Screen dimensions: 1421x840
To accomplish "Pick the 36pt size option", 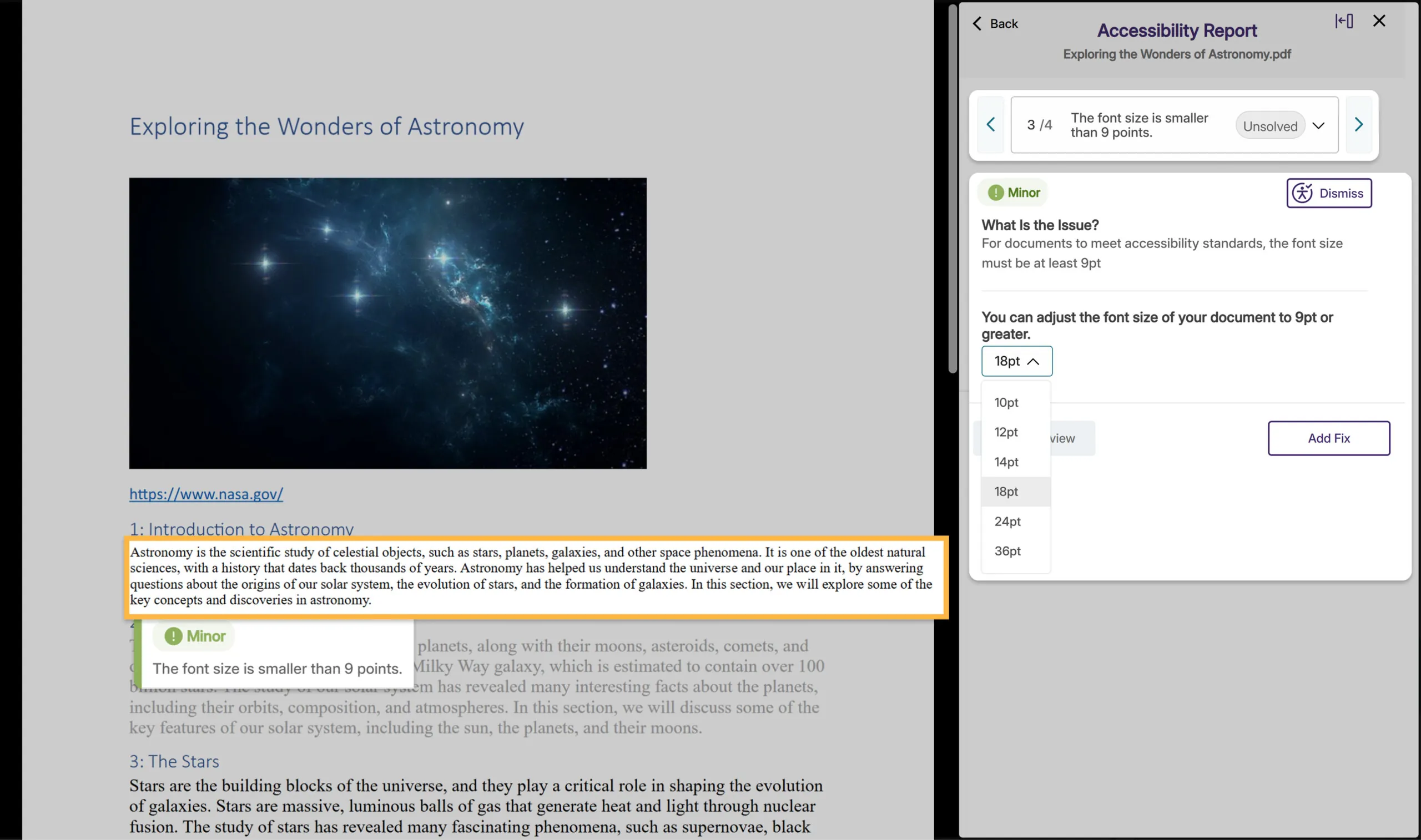I will click(x=1007, y=551).
